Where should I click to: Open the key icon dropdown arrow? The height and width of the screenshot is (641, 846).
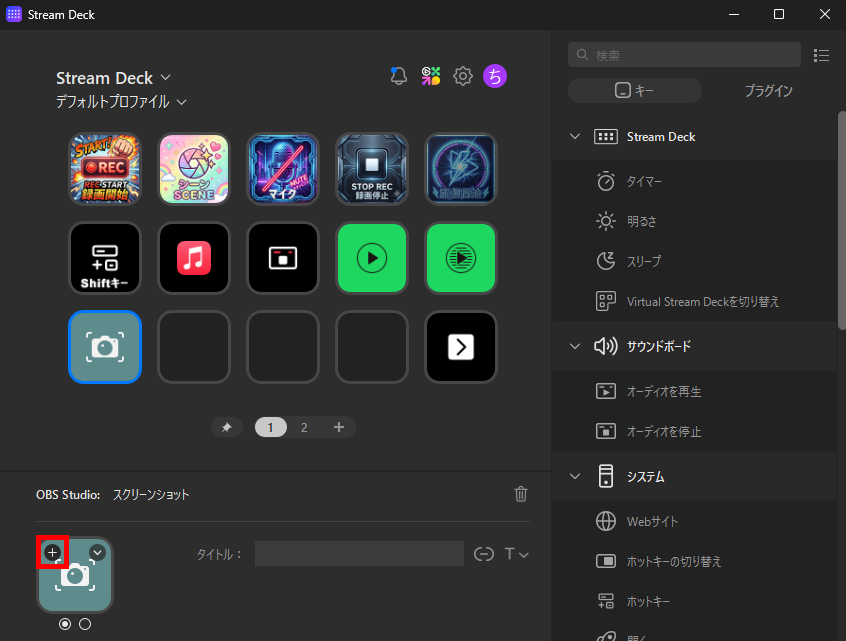[97, 552]
